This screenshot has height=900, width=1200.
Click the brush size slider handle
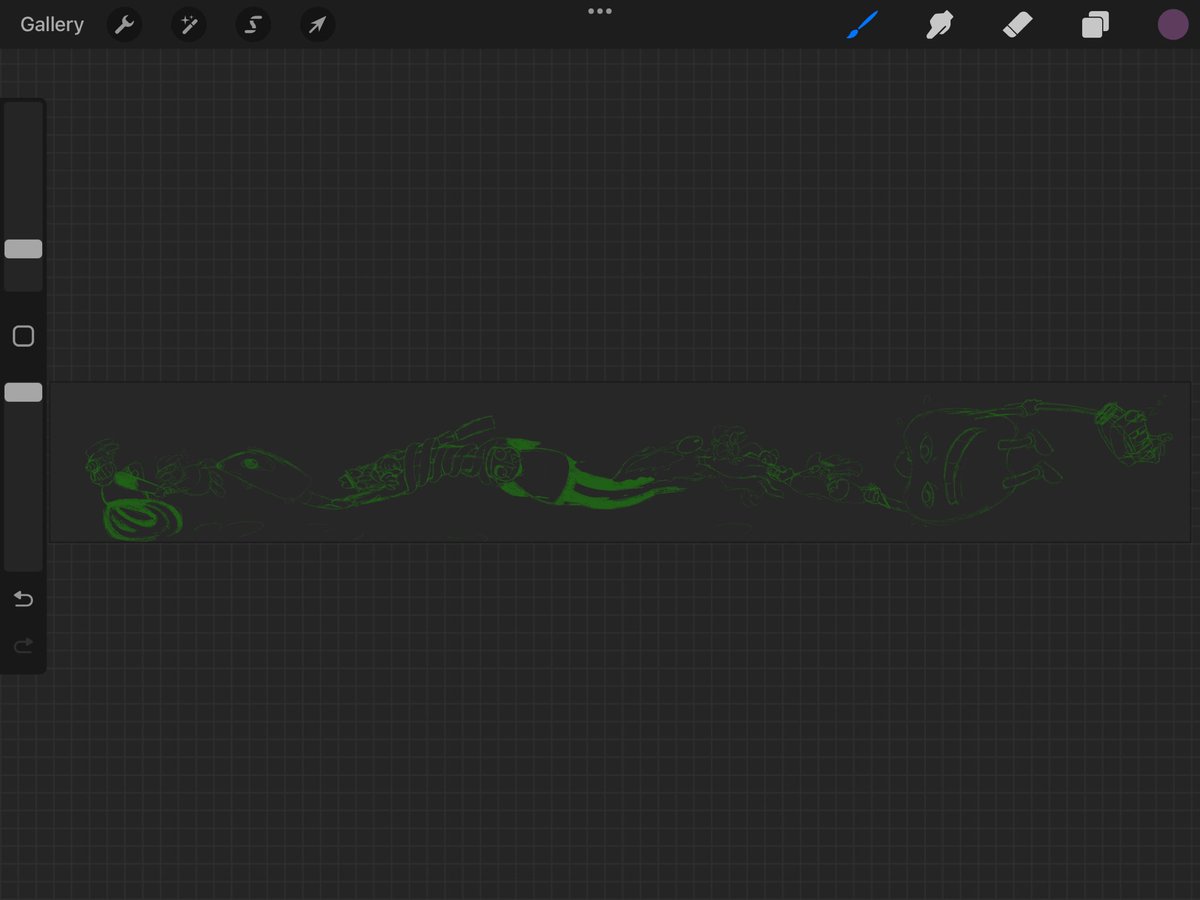(23, 249)
